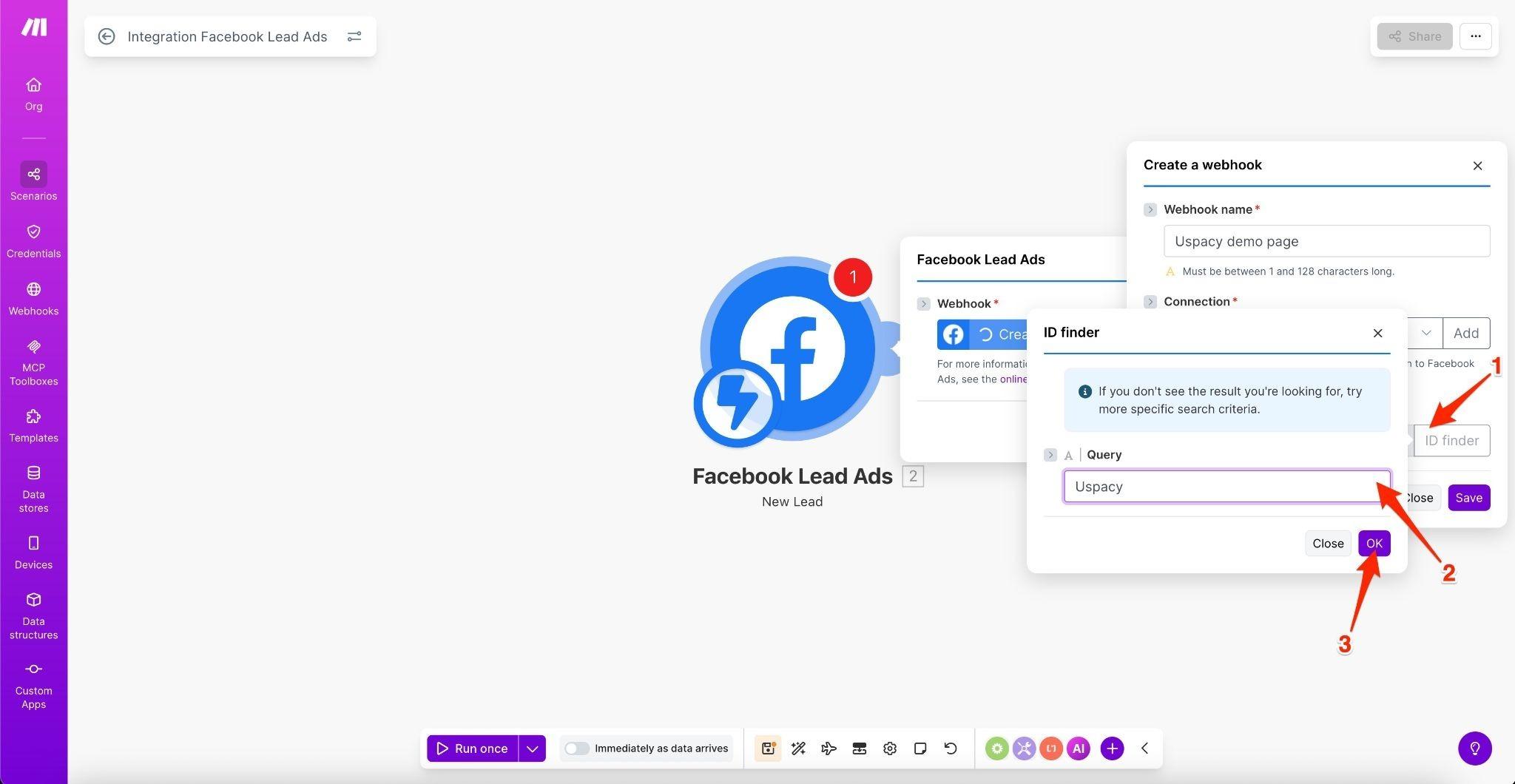This screenshot has height=784, width=1515.
Task: Open the Explain flow airplane icon
Action: (829, 748)
